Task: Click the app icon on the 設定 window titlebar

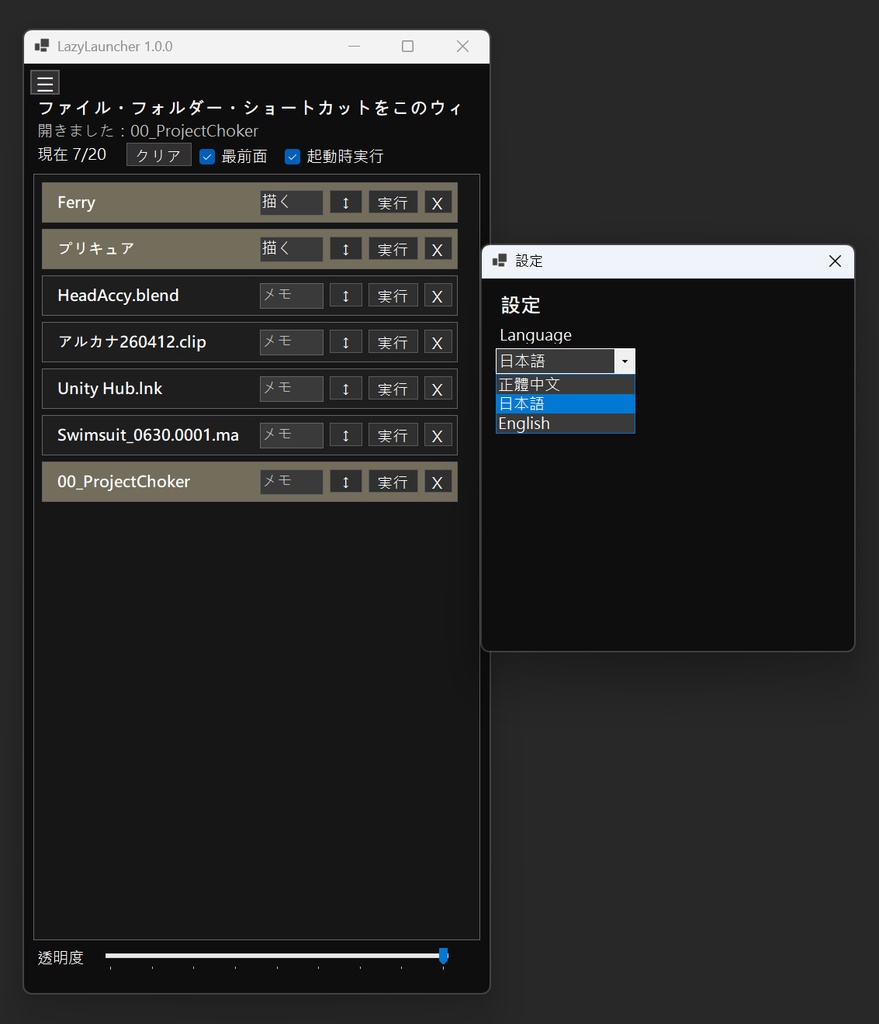Action: click(x=497, y=260)
